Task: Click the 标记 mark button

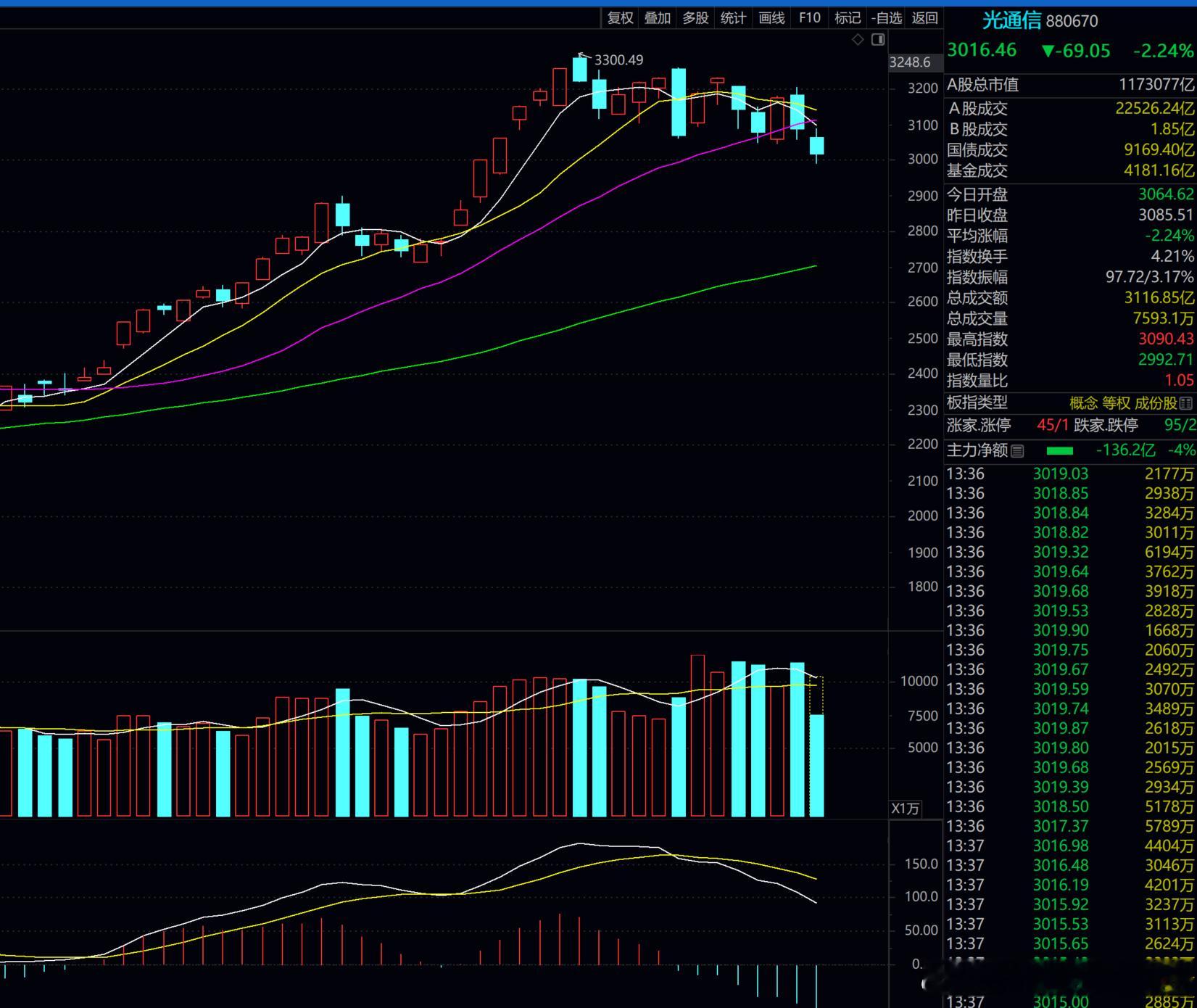Action: tap(848, 18)
